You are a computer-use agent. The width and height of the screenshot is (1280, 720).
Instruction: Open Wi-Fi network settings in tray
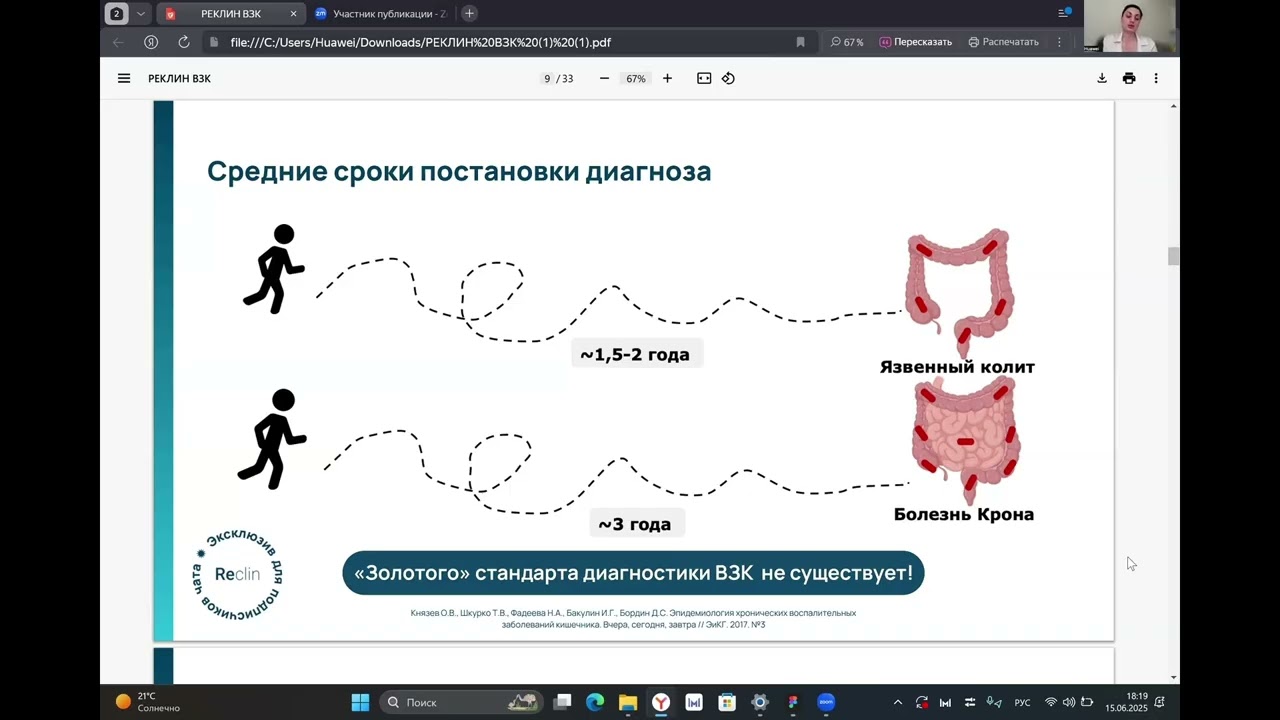pyautogui.click(x=1051, y=702)
